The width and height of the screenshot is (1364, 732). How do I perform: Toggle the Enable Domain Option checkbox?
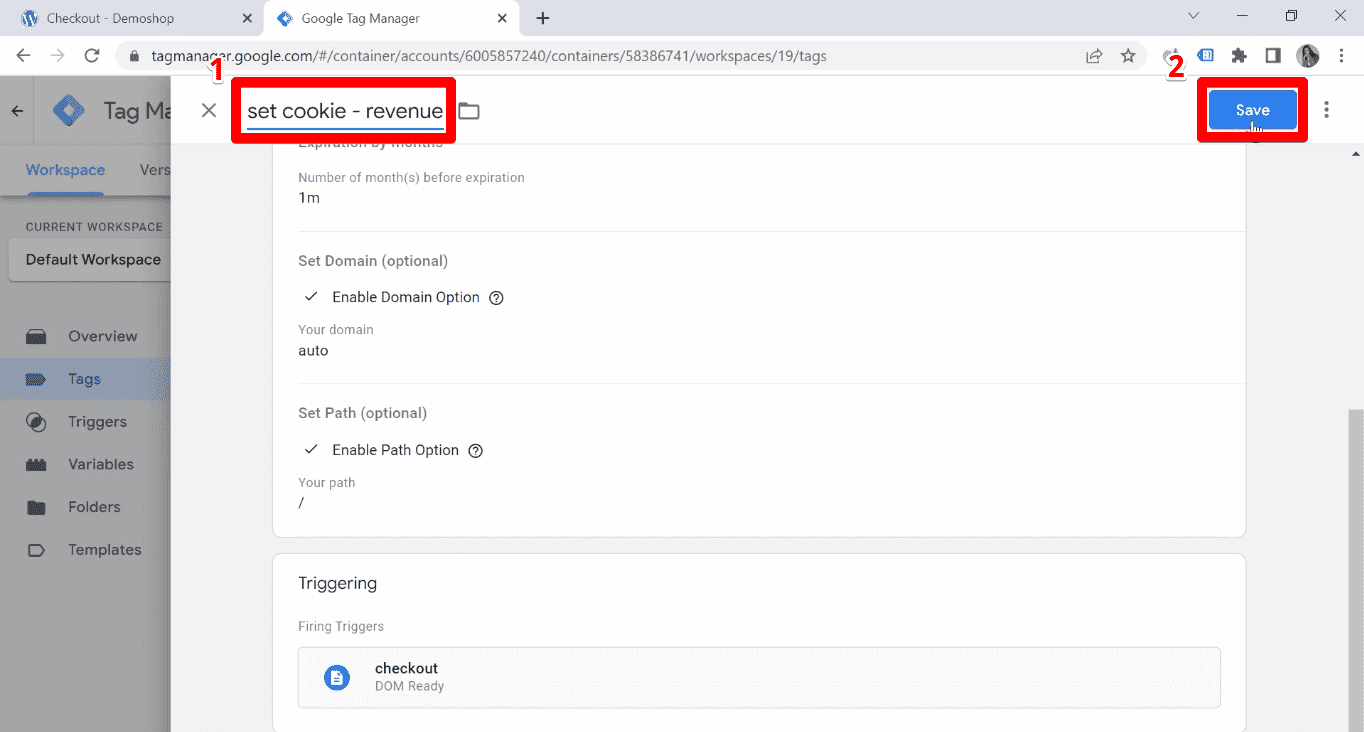click(x=311, y=297)
